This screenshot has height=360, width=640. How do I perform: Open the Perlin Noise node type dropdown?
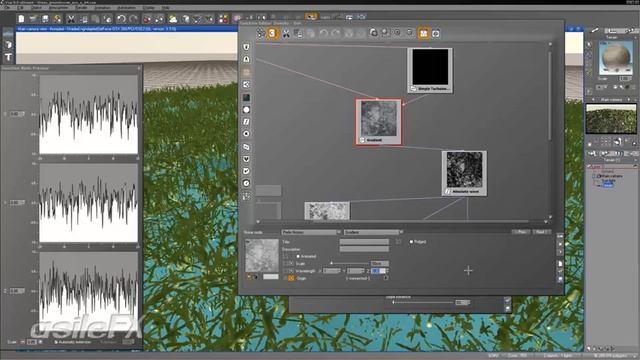[x=311, y=232]
